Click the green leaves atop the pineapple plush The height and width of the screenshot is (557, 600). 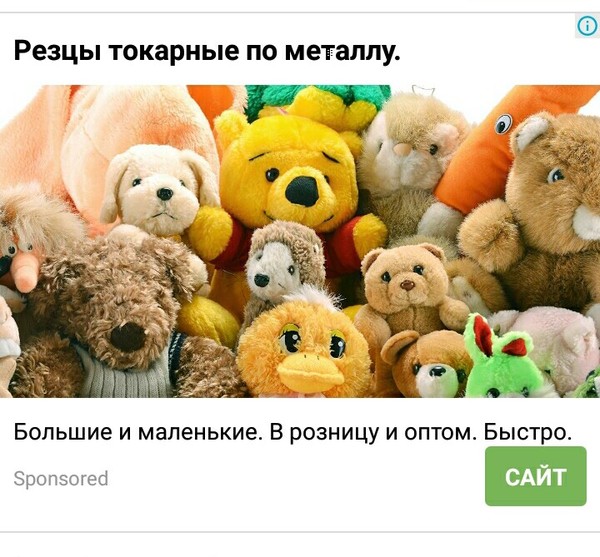pos(318,96)
